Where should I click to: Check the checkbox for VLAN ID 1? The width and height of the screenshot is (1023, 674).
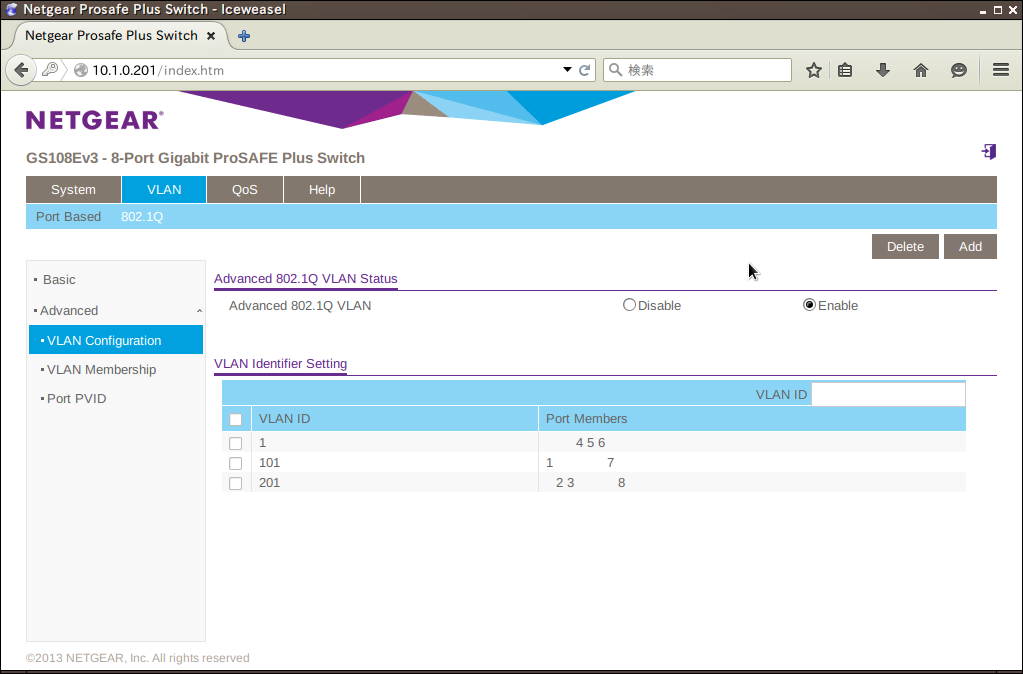(236, 443)
